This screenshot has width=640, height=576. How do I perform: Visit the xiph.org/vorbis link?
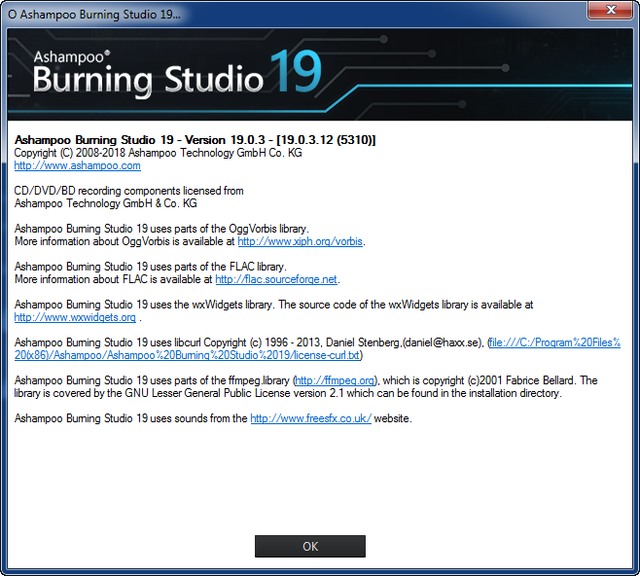click(300, 241)
